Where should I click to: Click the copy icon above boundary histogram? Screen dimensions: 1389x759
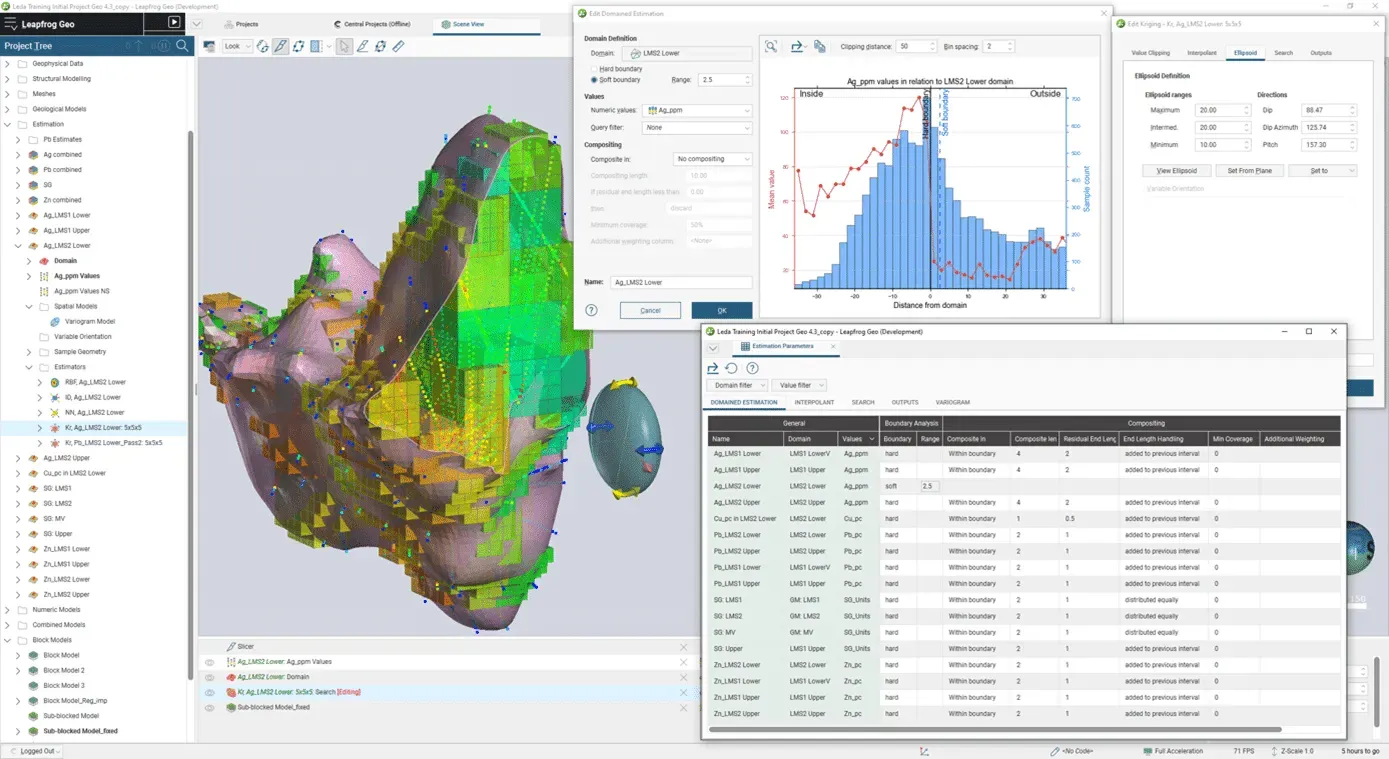[x=820, y=46]
